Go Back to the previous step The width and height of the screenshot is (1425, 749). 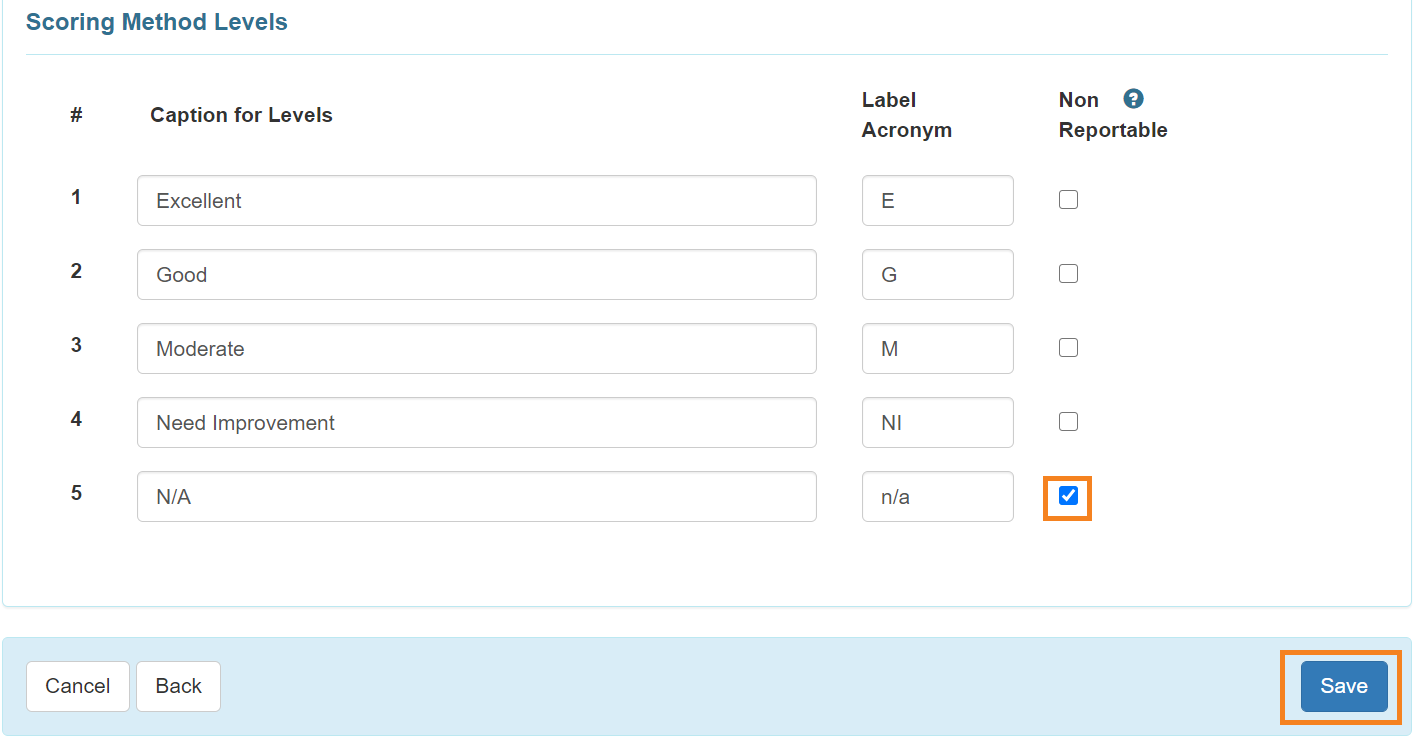click(178, 686)
